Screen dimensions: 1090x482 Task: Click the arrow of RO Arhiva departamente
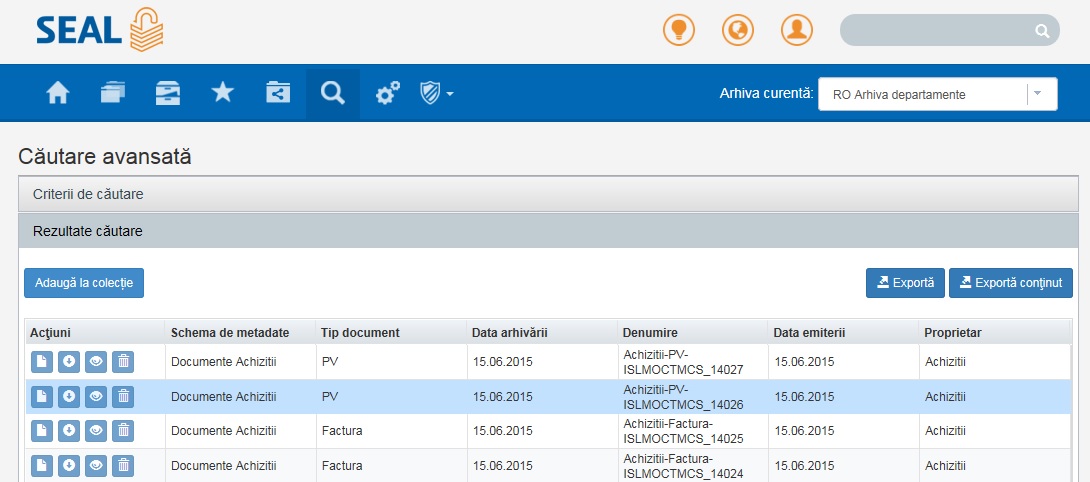tap(1038, 94)
